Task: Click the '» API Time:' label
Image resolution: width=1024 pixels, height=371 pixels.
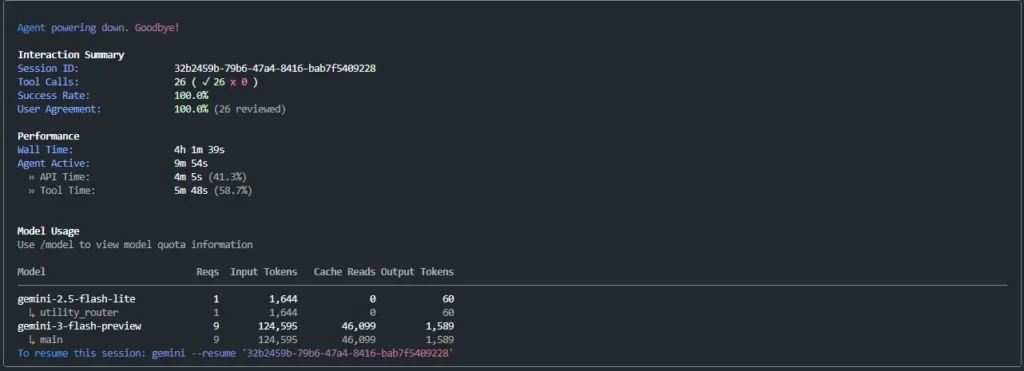Action: click(59, 177)
